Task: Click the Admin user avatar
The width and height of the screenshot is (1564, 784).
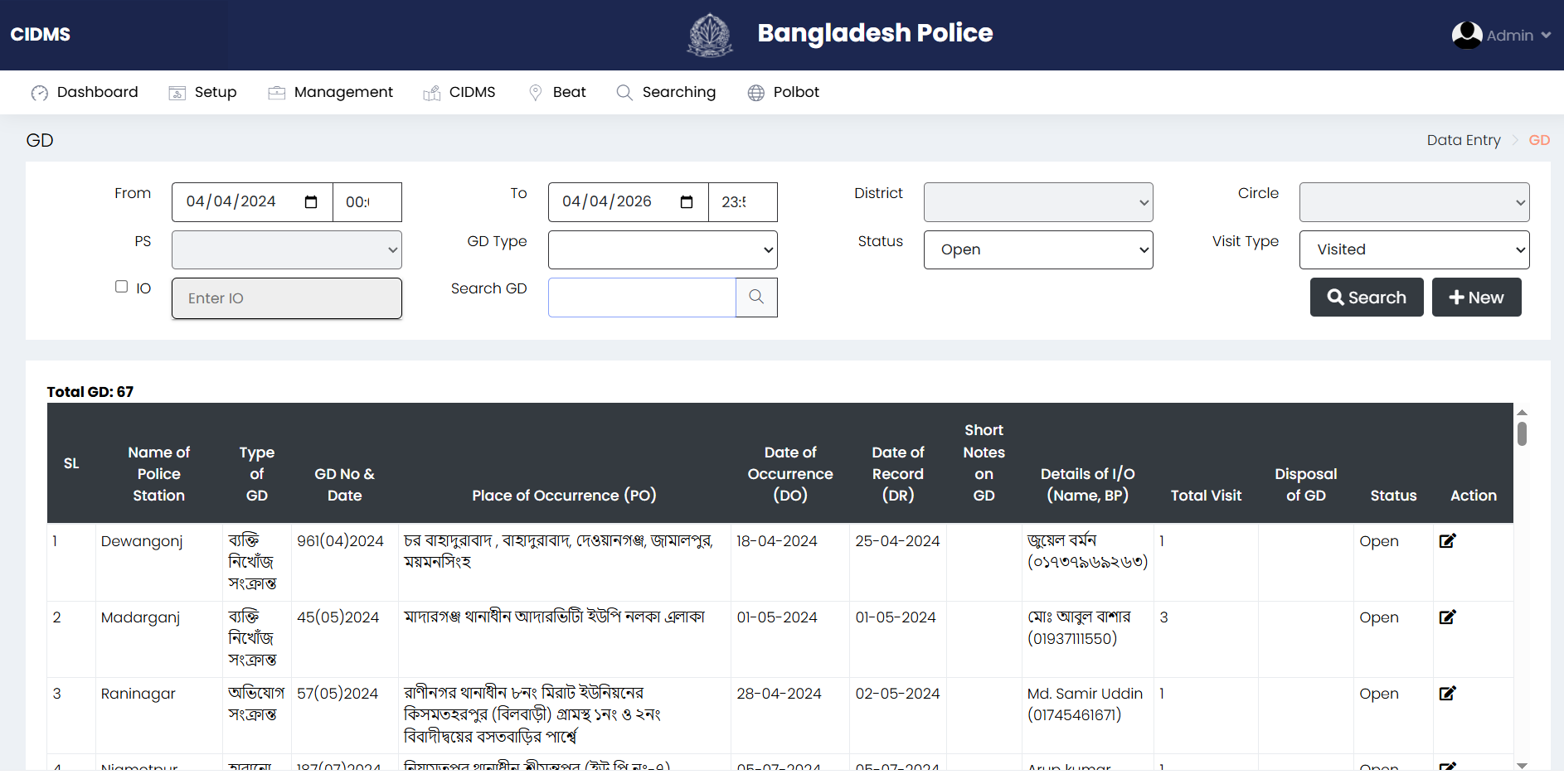Action: (1466, 35)
